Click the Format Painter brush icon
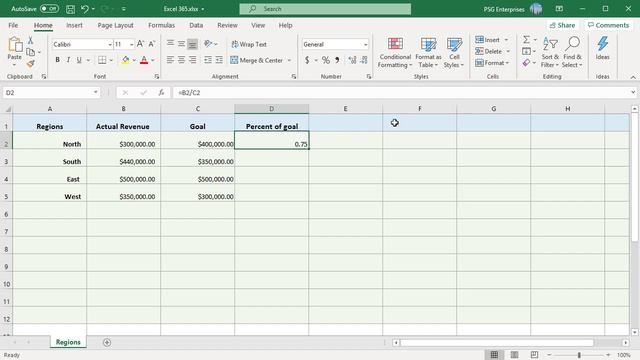Image resolution: width=640 pixels, height=360 pixels. pyautogui.click(x=30, y=64)
